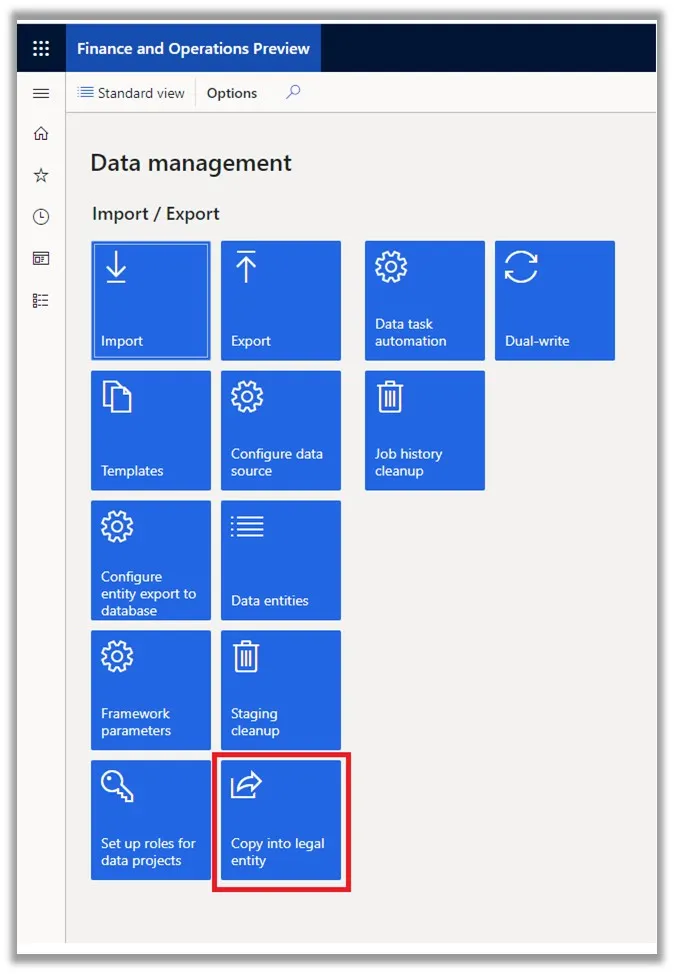The width and height of the screenshot is (674, 974).
Task: Open the Templates tile
Action: (x=151, y=430)
